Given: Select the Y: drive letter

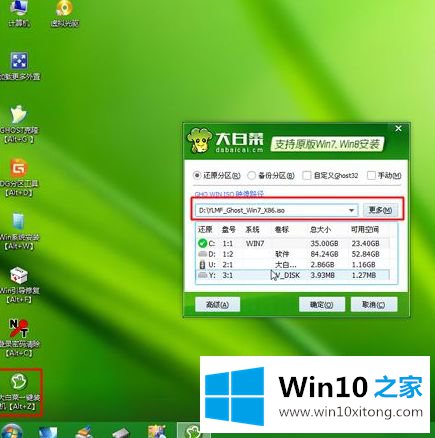Looking at the screenshot, I should (x=212, y=276).
